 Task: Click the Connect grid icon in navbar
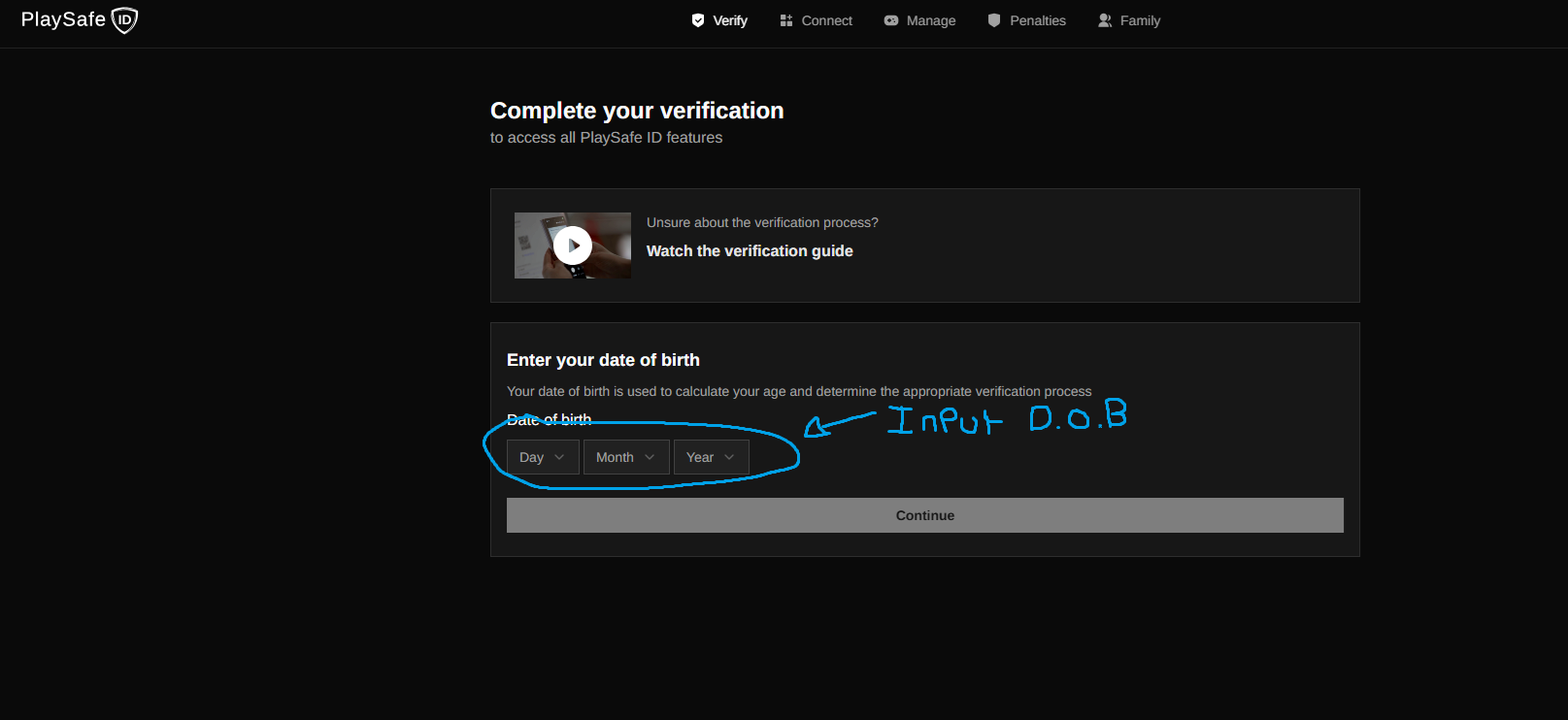pos(786,20)
